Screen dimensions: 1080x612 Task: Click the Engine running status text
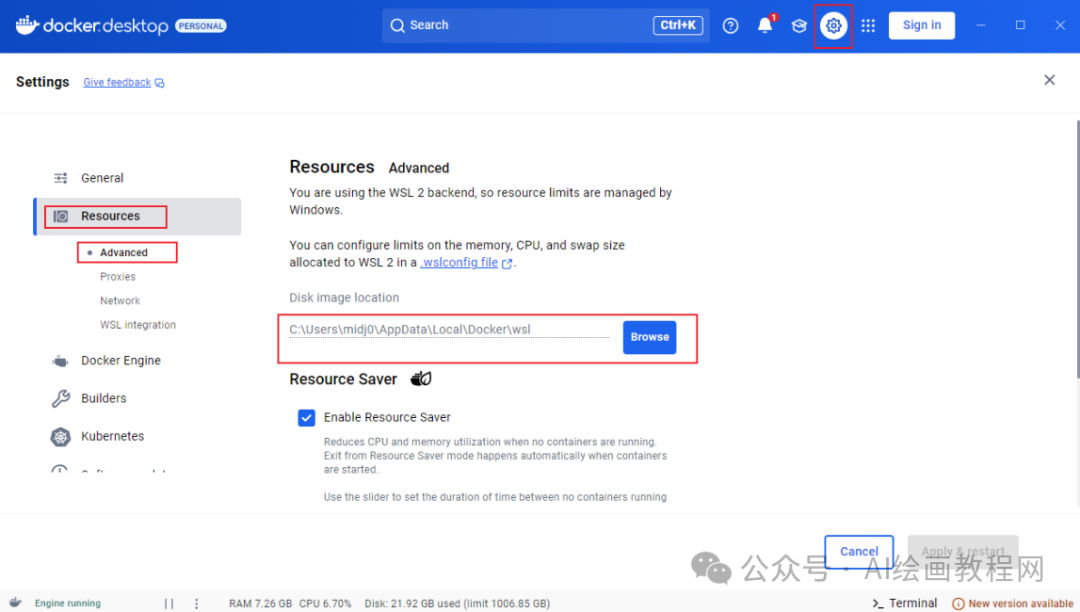click(x=68, y=603)
